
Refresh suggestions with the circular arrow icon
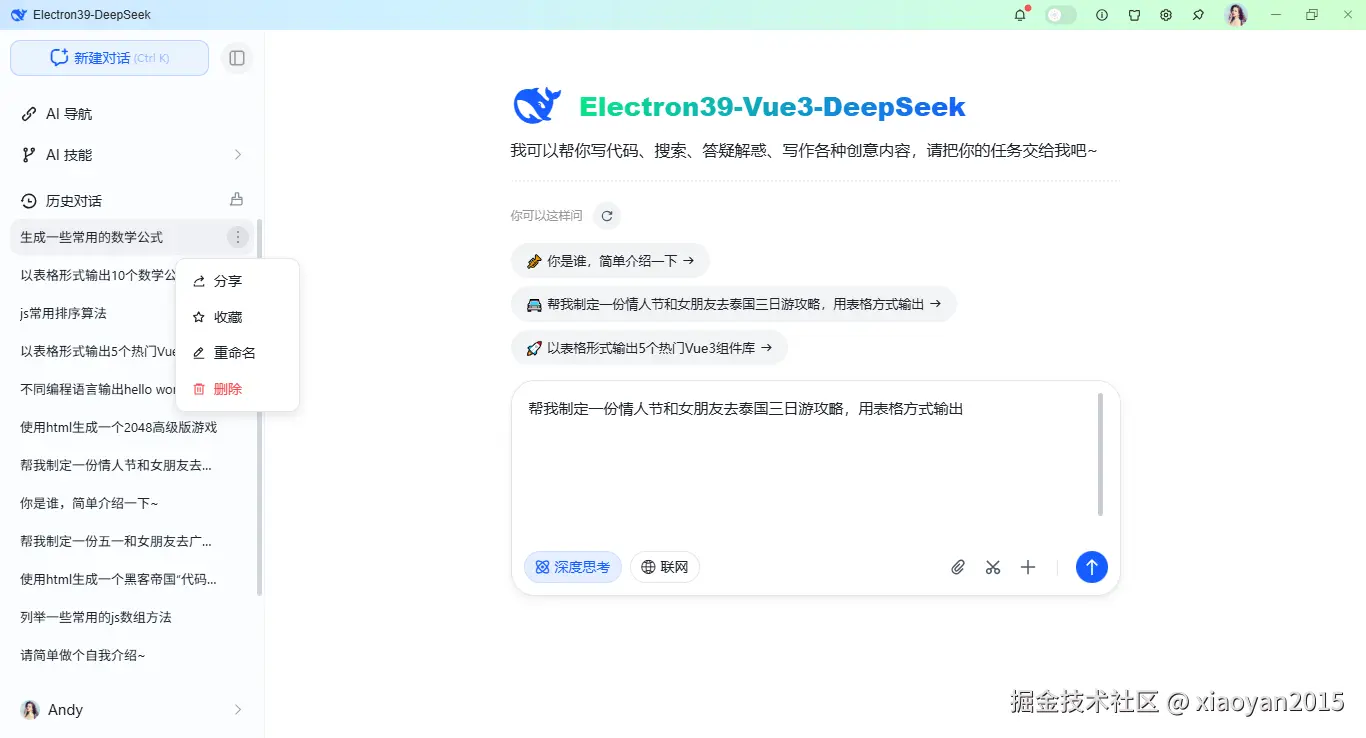(x=607, y=215)
